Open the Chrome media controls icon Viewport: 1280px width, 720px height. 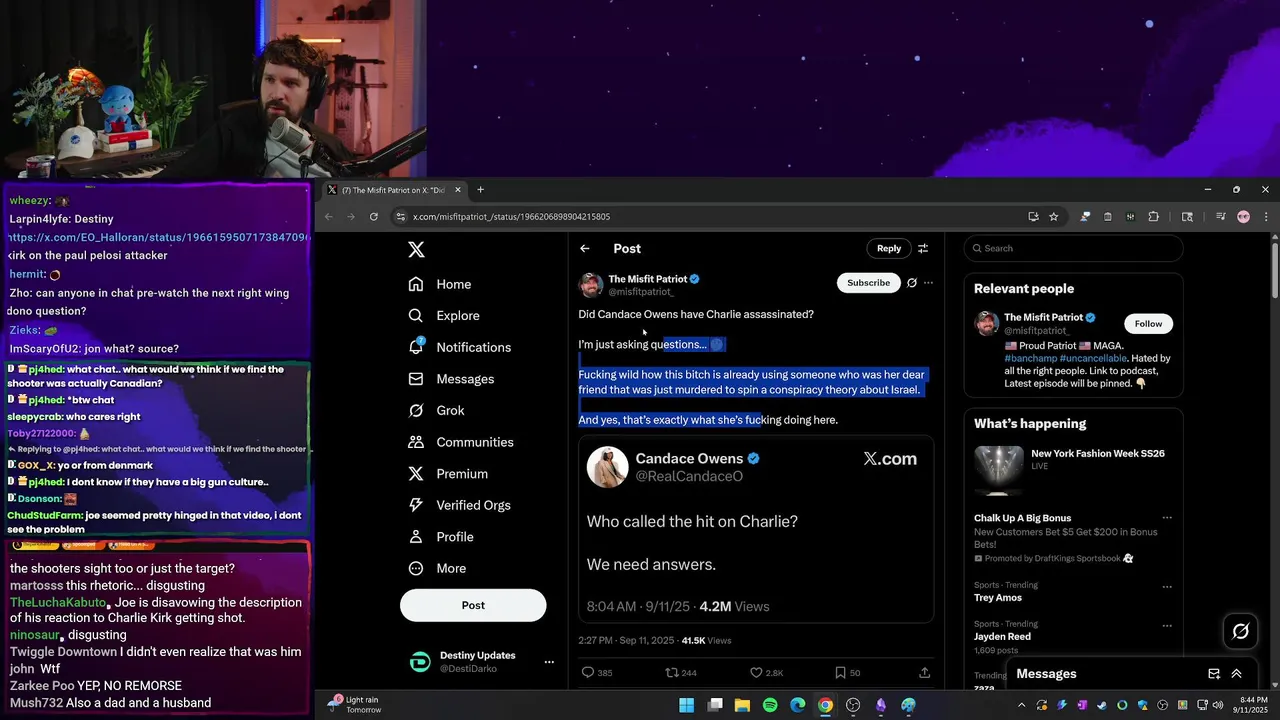[x=1220, y=217]
